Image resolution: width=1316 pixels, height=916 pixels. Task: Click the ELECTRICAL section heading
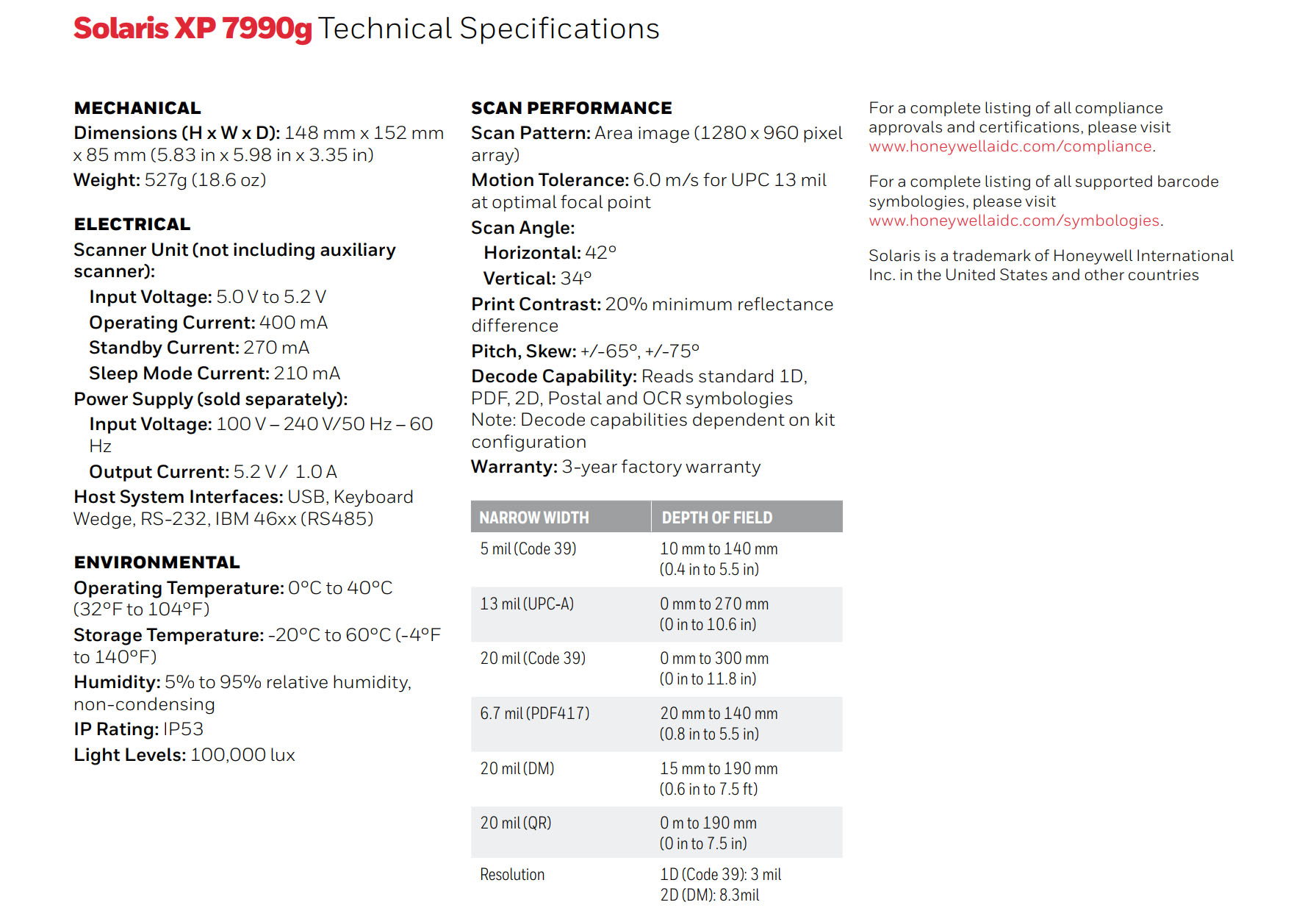click(132, 224)
